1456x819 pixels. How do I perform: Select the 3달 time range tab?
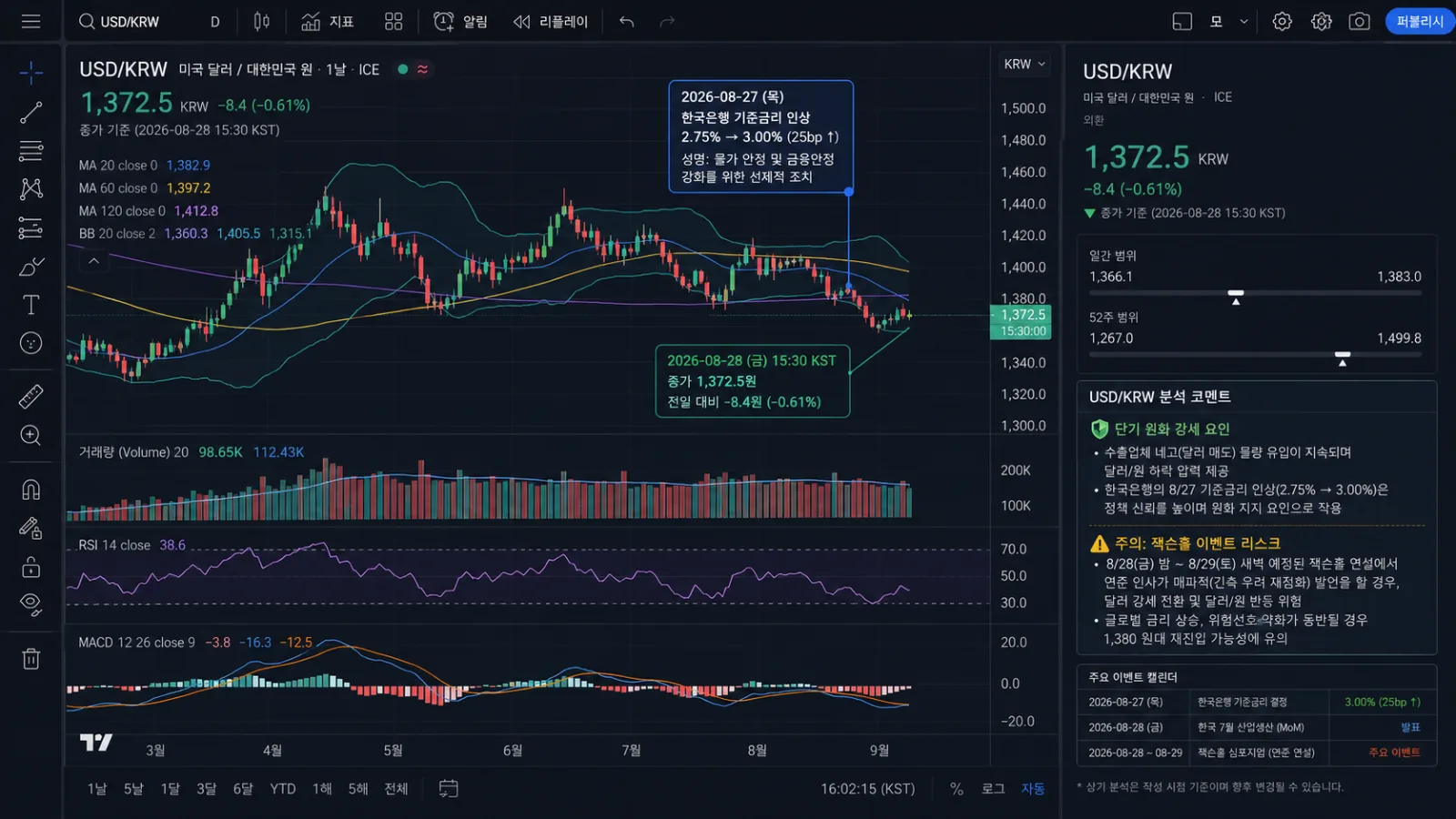tap(207, 789)
